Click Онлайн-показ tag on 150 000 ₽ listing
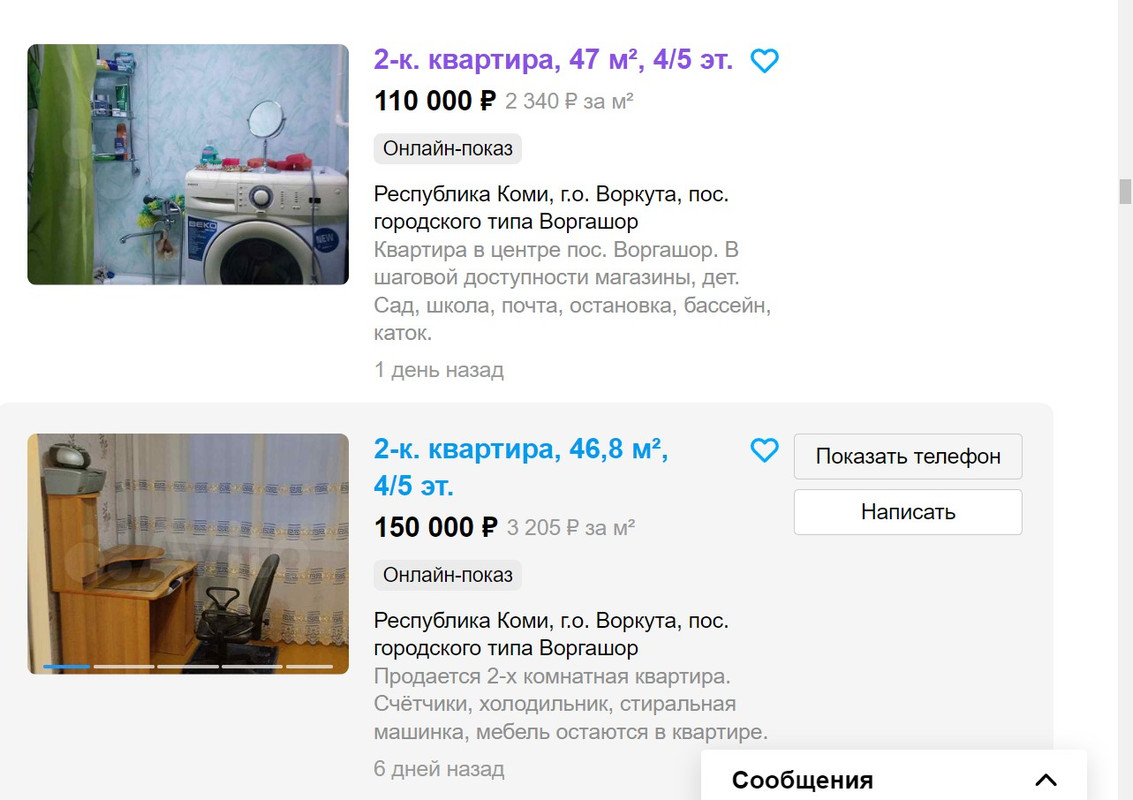The height and width of the screenshot is (800, 1133). click(447, 575)
